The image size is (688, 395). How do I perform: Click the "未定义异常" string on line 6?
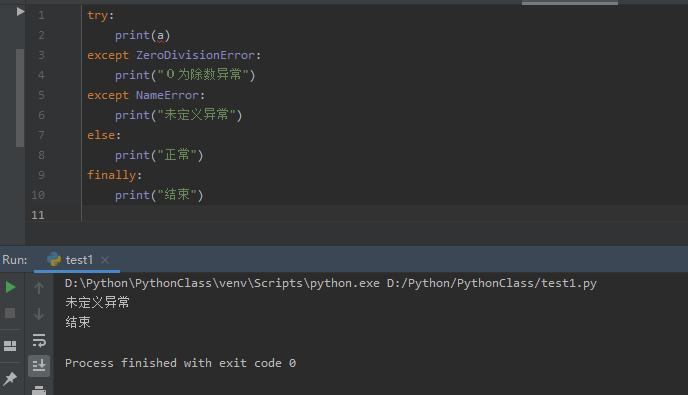click(197, 115)
